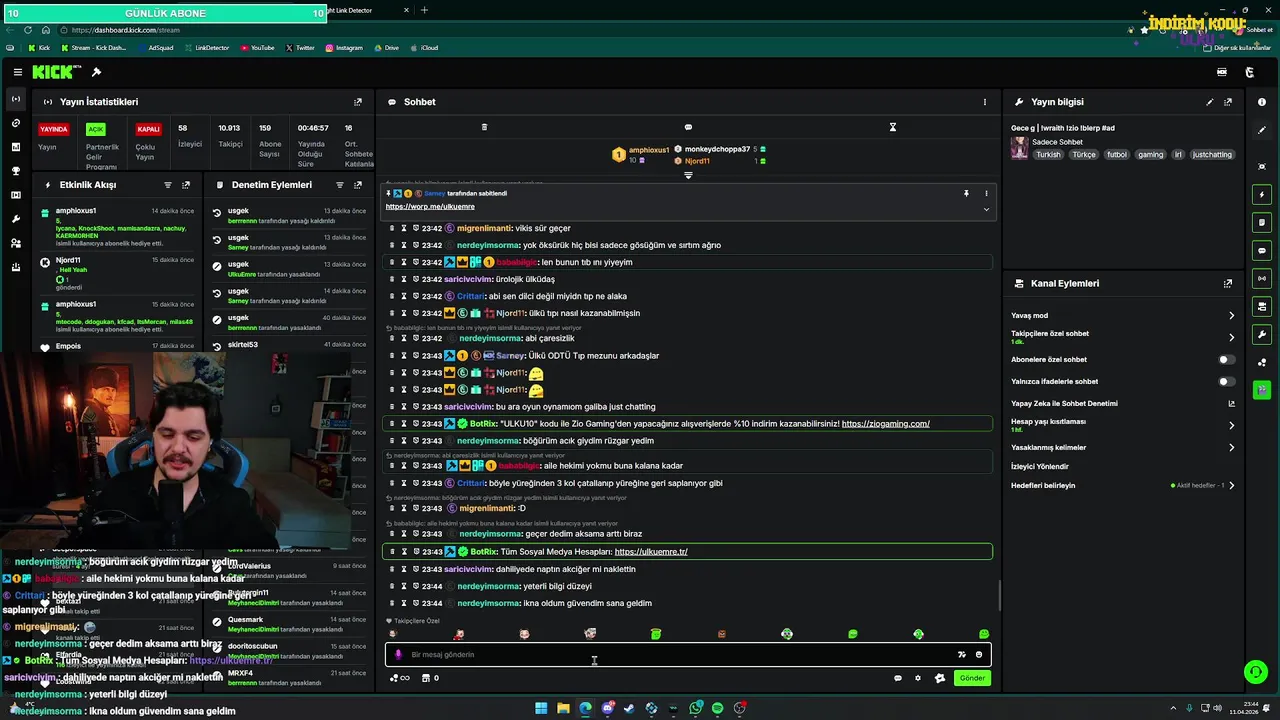Viewport: 1280px width, 720px height.
Task: Open chat settings gear below message box
Action: (x=918, y=678)
